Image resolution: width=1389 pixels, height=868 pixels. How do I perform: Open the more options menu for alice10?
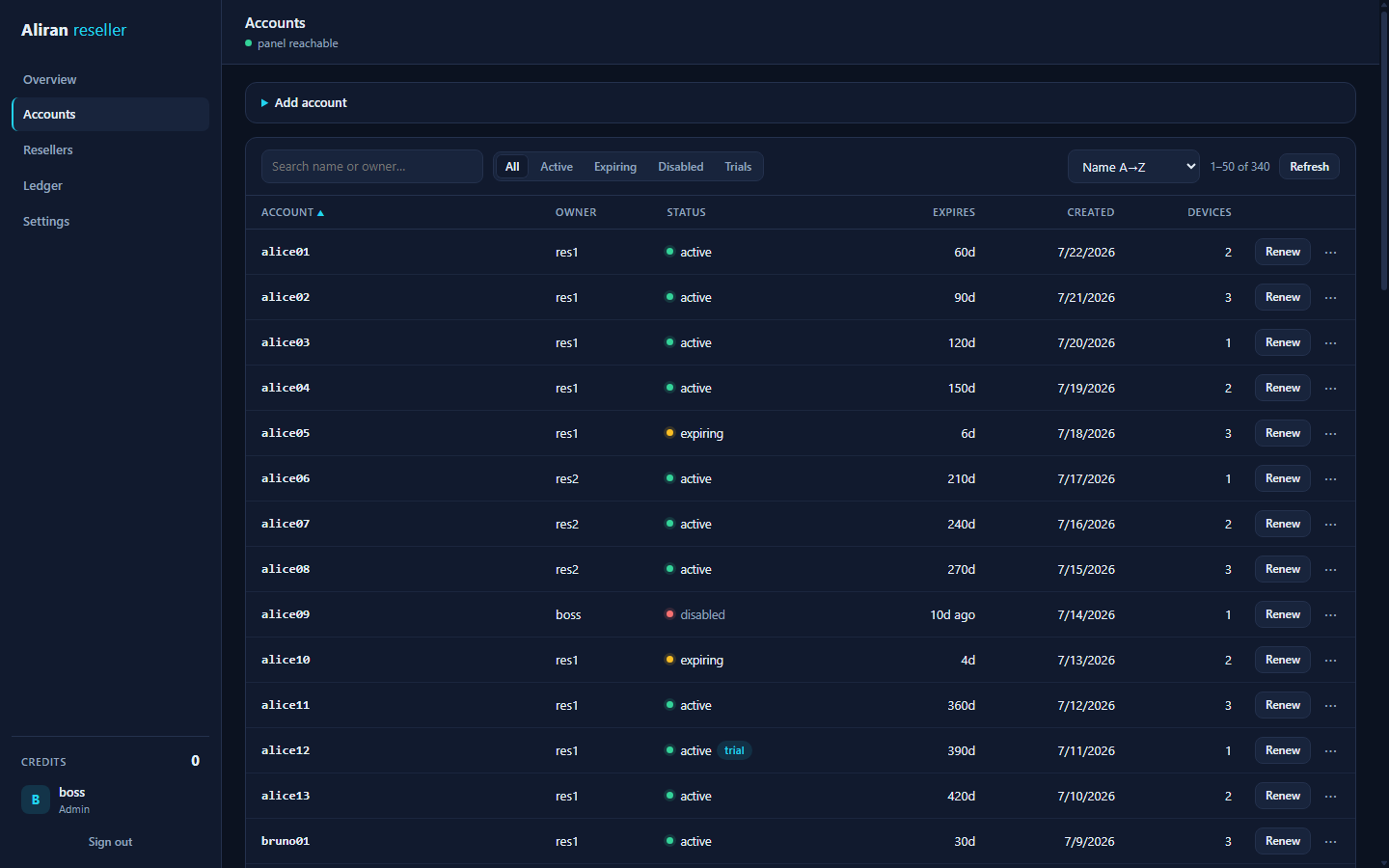tap(1331, 660)
